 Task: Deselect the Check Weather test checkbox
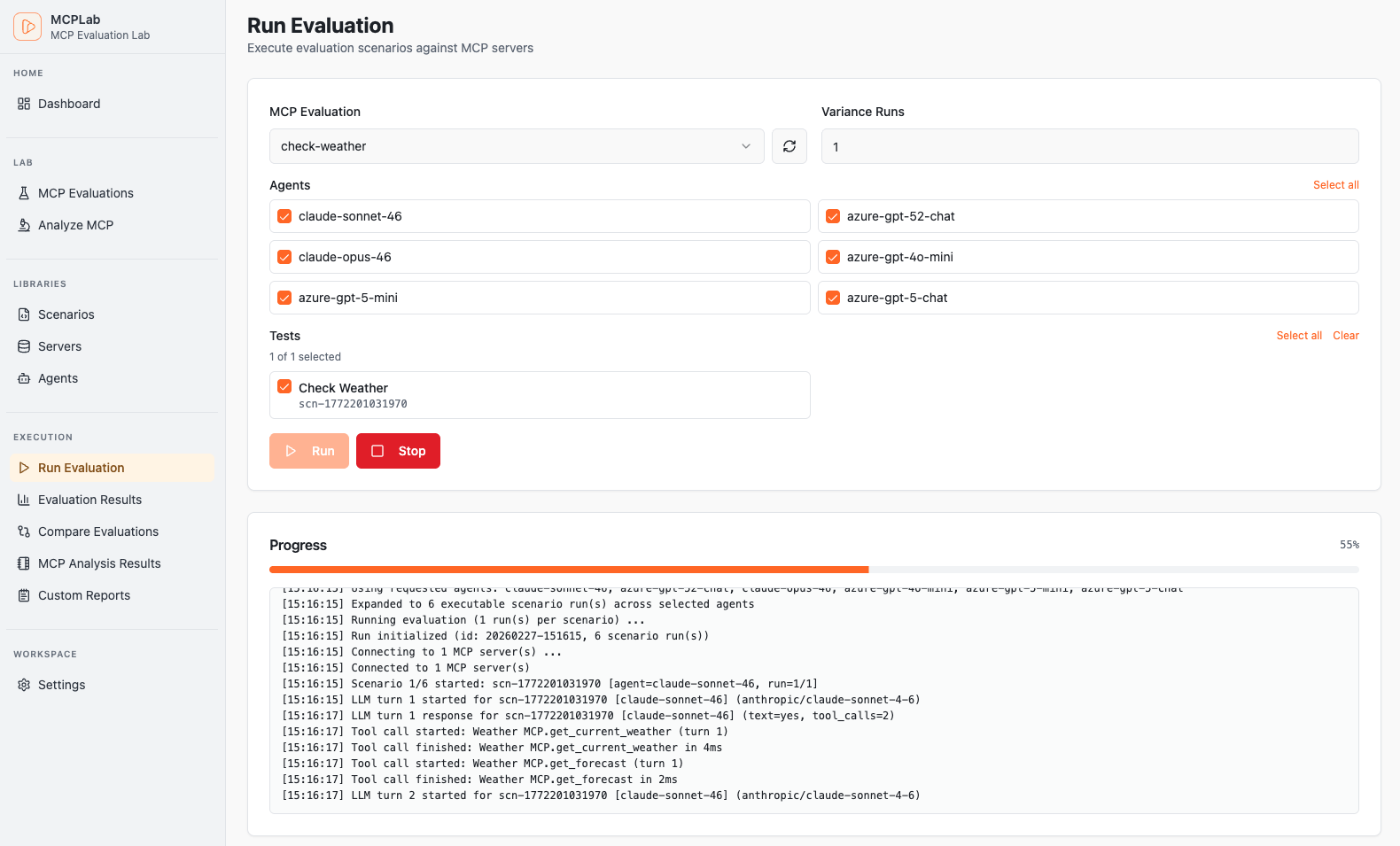point(284,386)
